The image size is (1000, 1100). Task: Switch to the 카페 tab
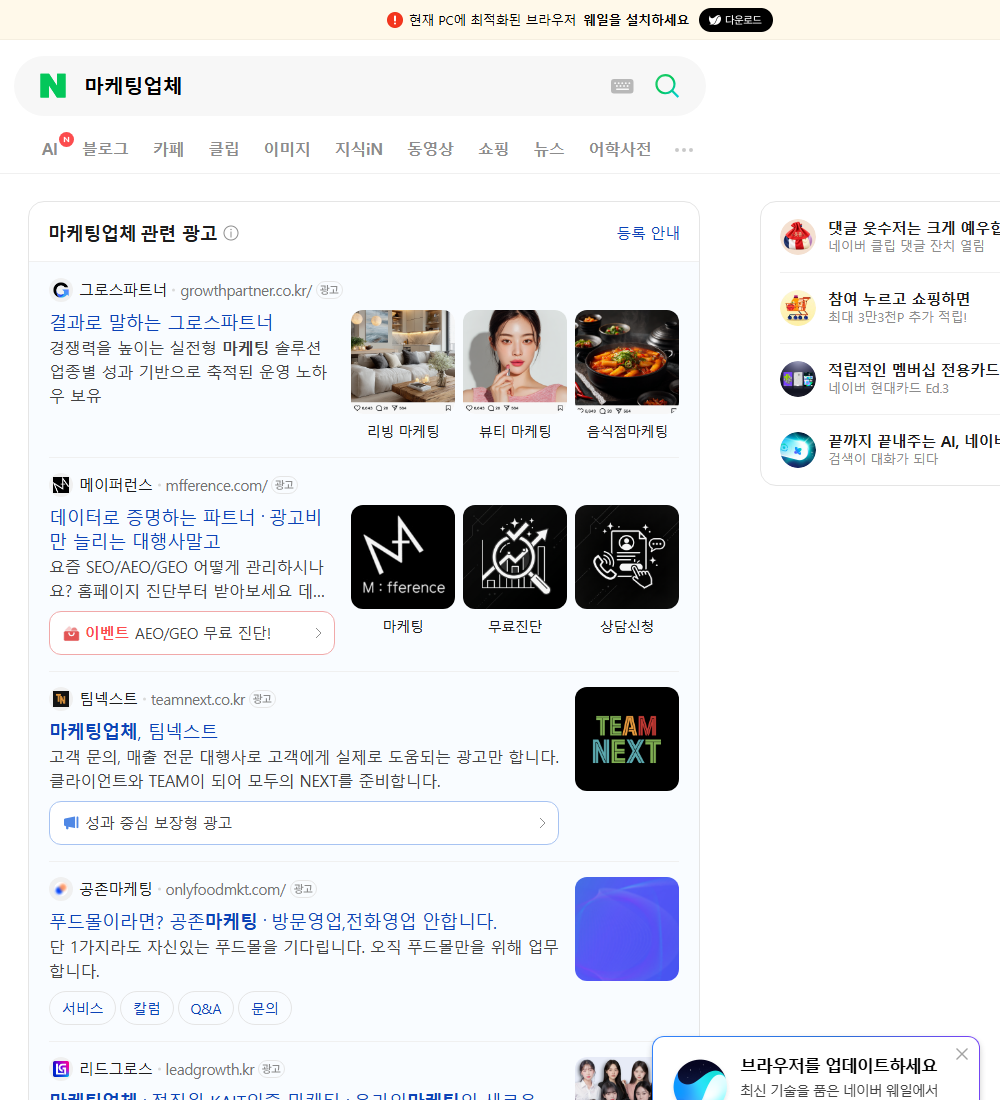click(168, 149)
